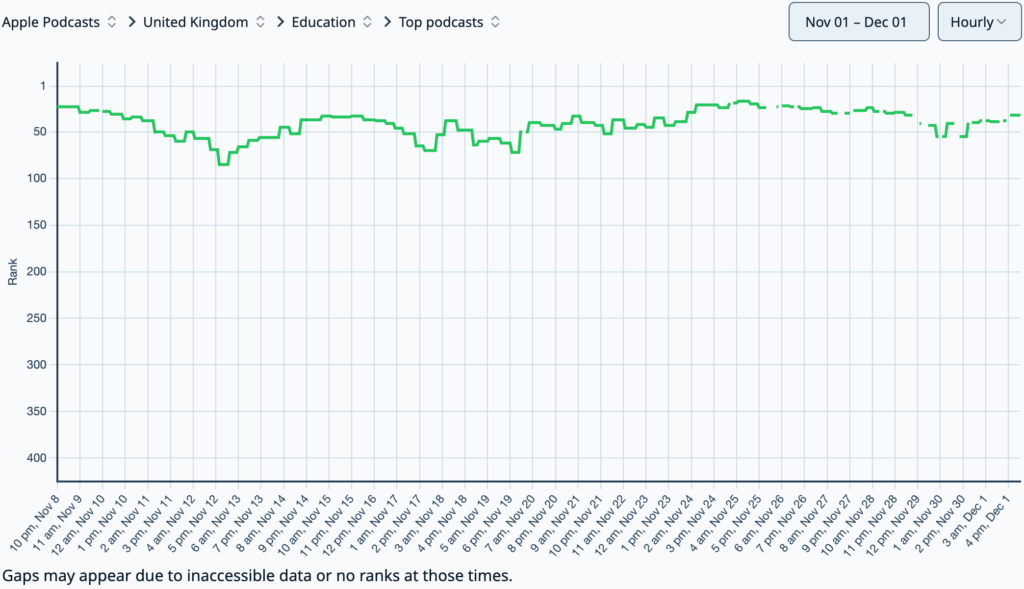The image size is (1024, 589).
Task: Click the x-axis label 1 am, Nov 30
Action: 917,524
